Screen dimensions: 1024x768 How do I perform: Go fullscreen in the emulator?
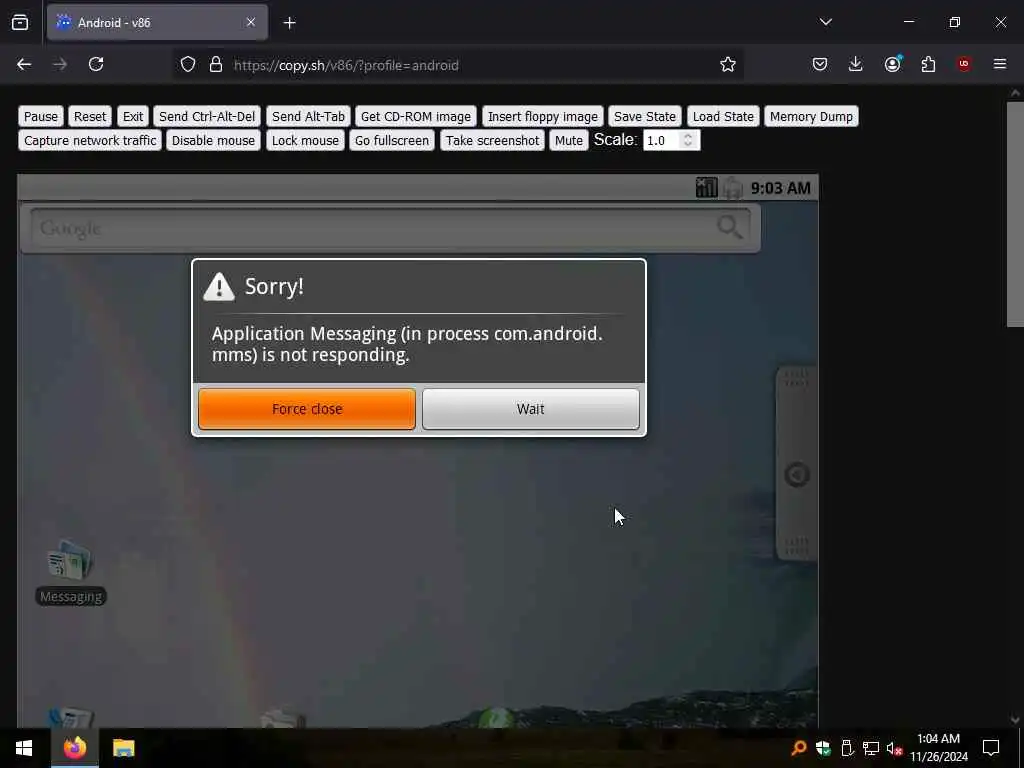(392, 140)
